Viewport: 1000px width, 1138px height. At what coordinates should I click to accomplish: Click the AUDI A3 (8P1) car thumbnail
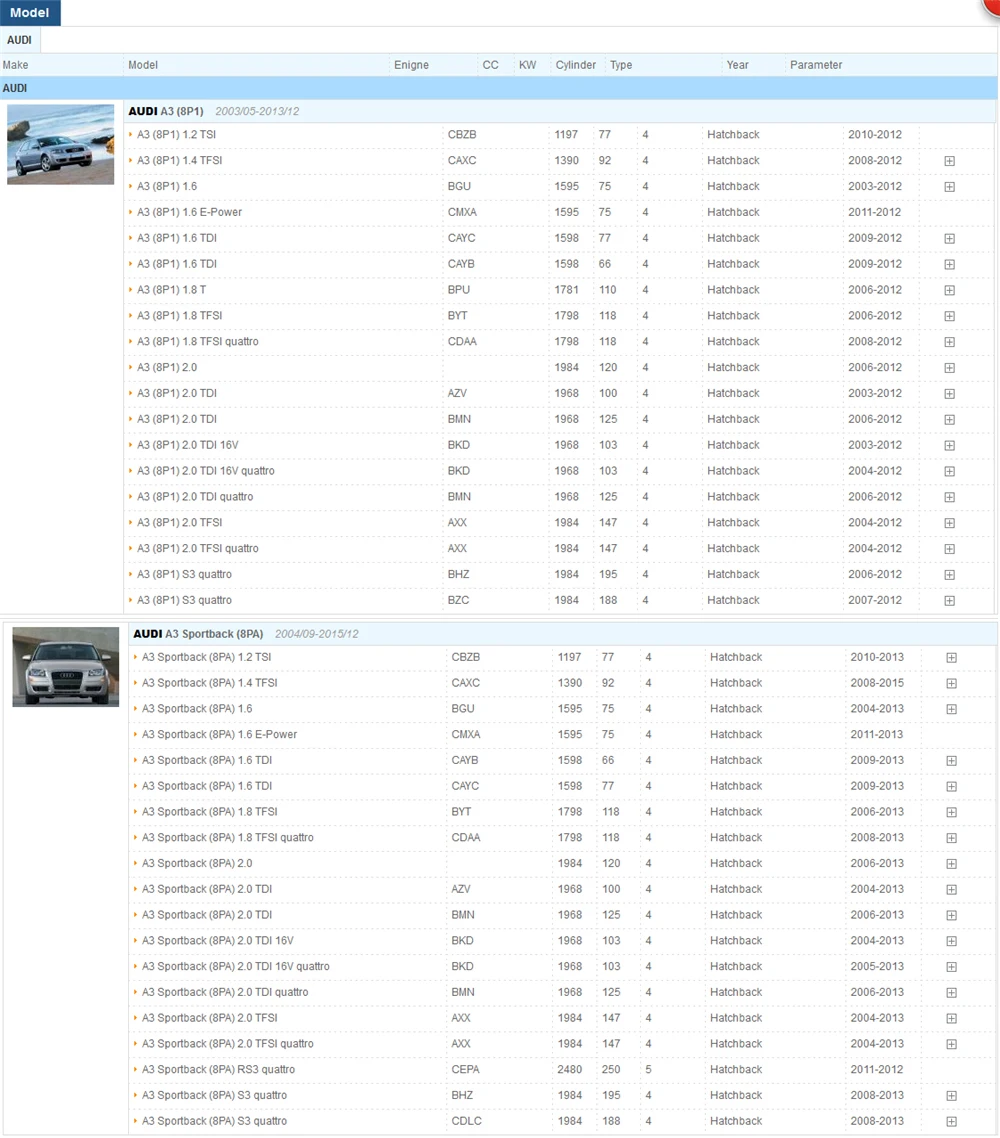(60, 144)
